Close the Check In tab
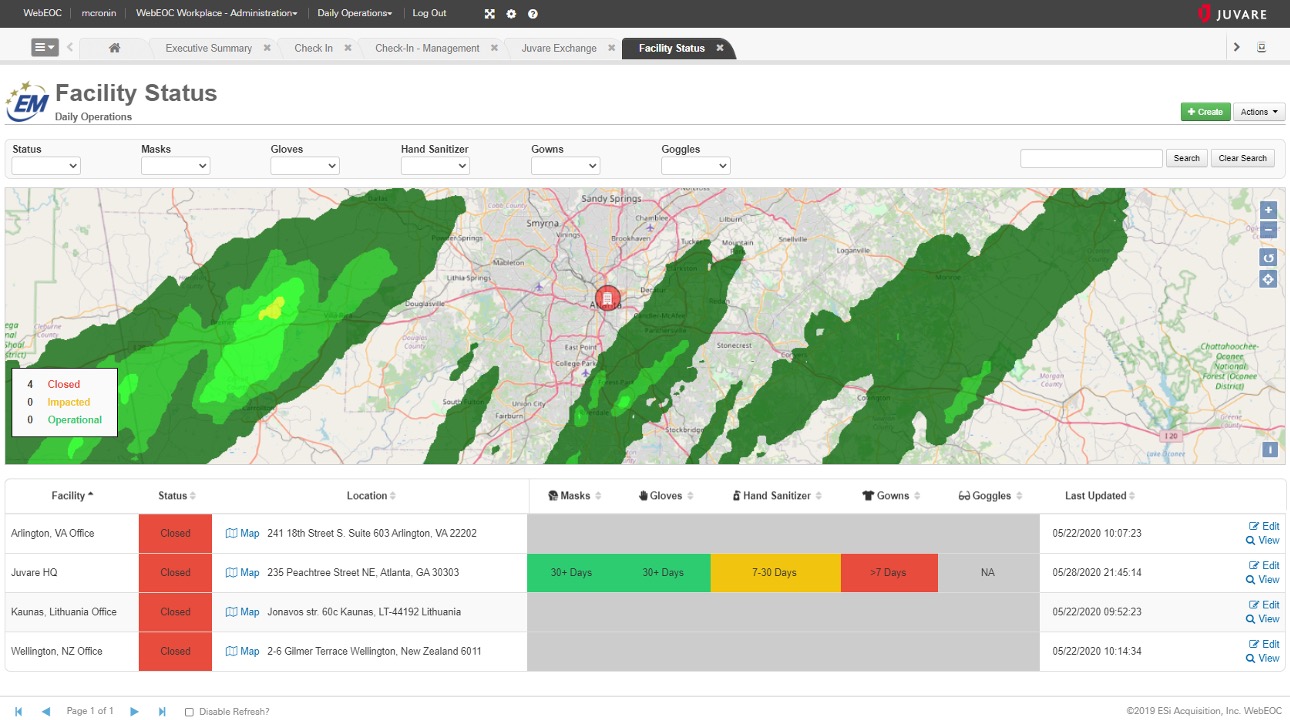 pos(348,48)
